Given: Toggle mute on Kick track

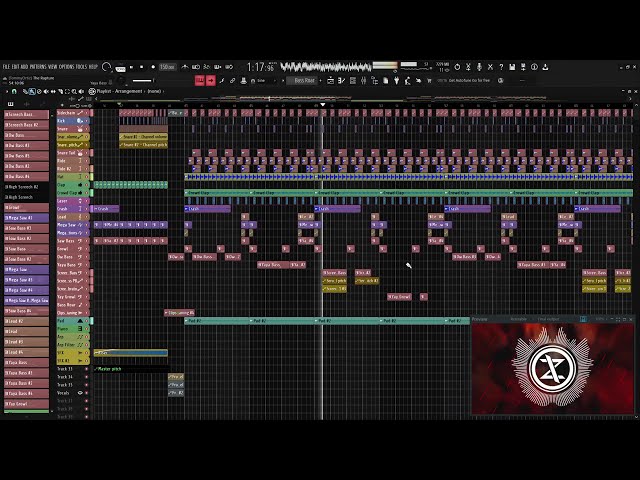Looking at the screenshot, I should pyautogui.click(x=87, y=121).
